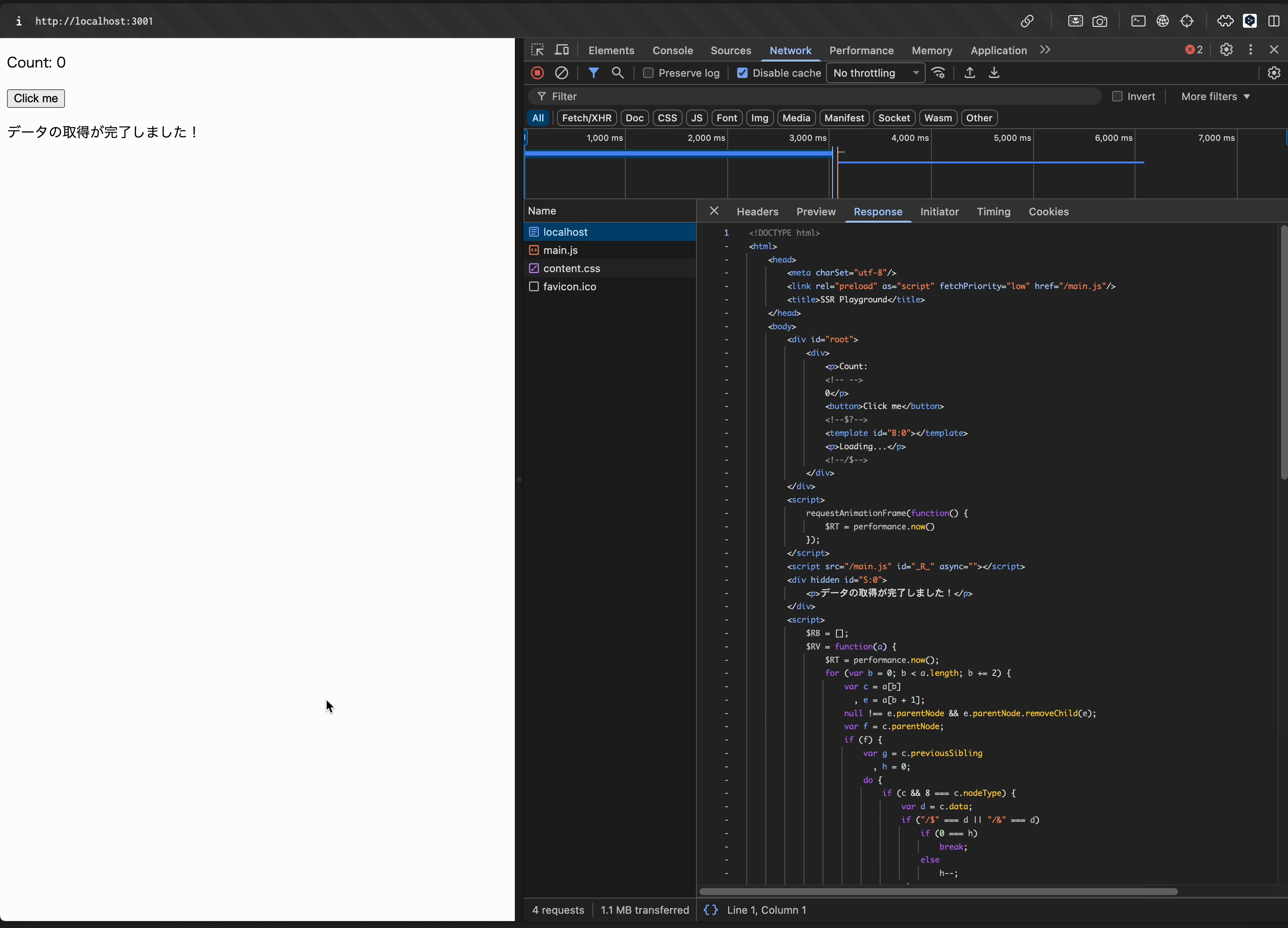Click the import HAR upload icon
This screenshot has width=1288, height=928.
(969, 73)
